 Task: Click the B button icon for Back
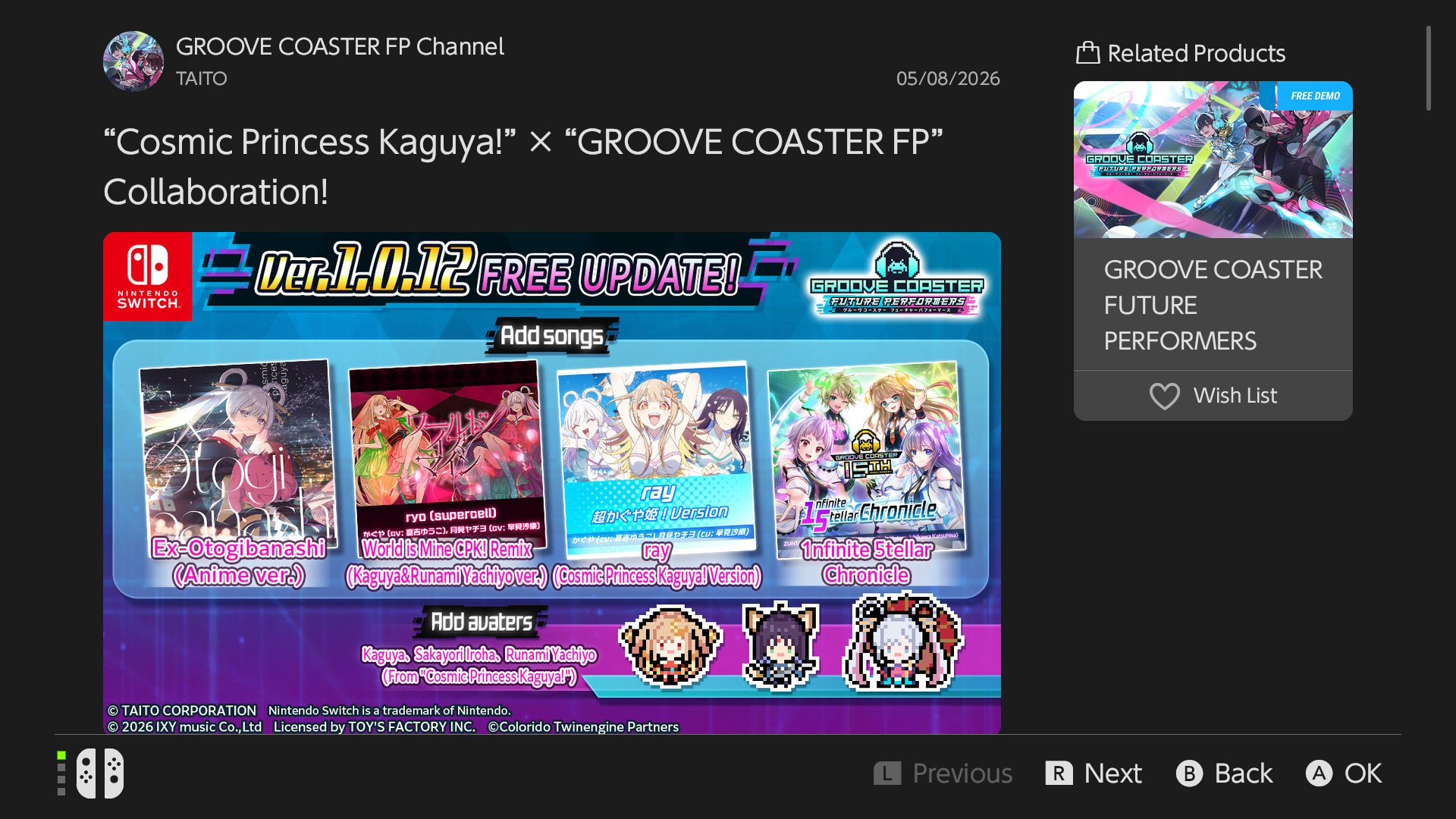click(1189, 773)
